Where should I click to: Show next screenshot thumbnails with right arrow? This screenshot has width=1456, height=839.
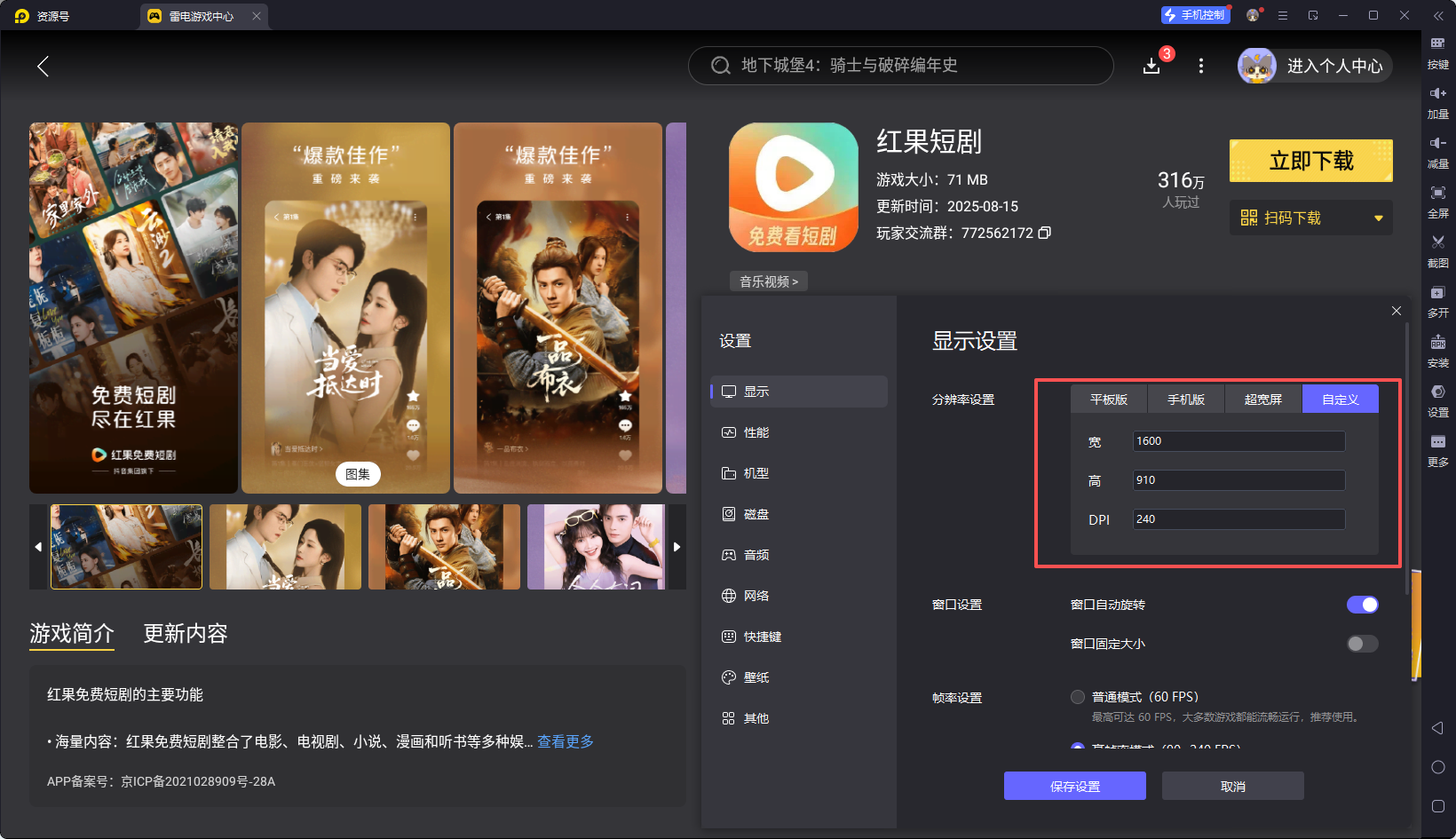tap(677, 547)
